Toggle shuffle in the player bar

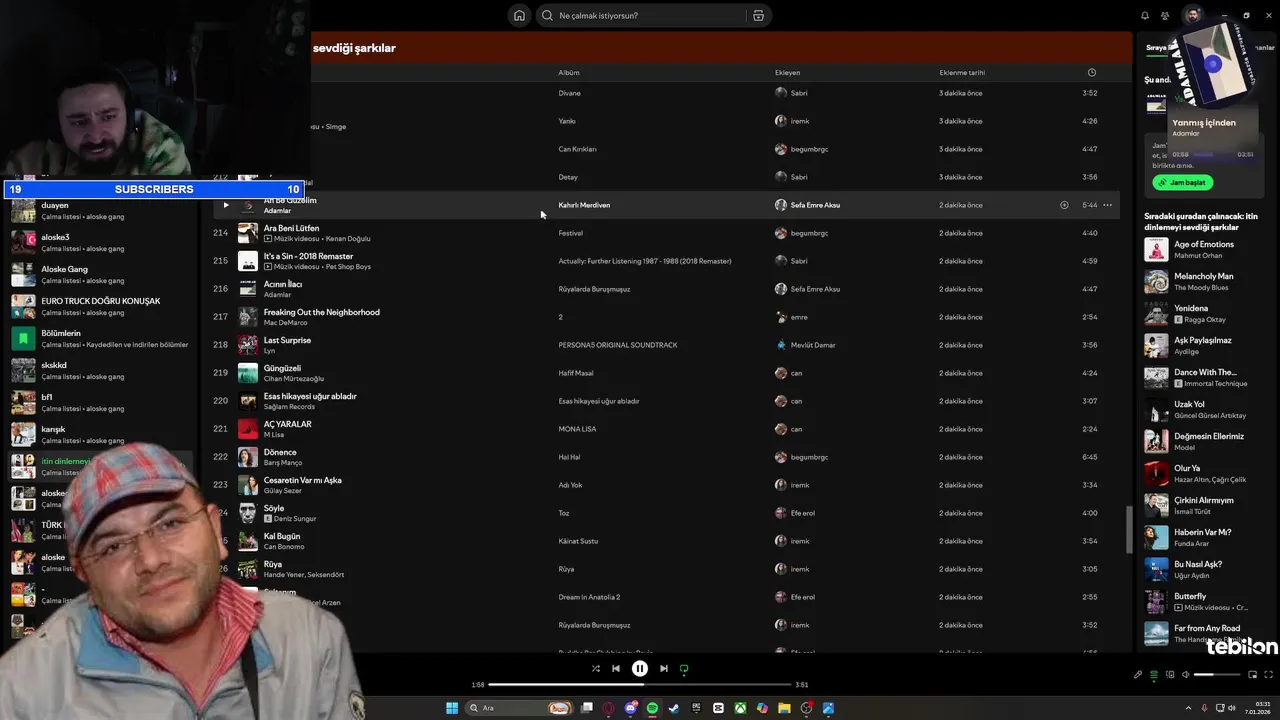pyautogui.click(x=596, y=668)
